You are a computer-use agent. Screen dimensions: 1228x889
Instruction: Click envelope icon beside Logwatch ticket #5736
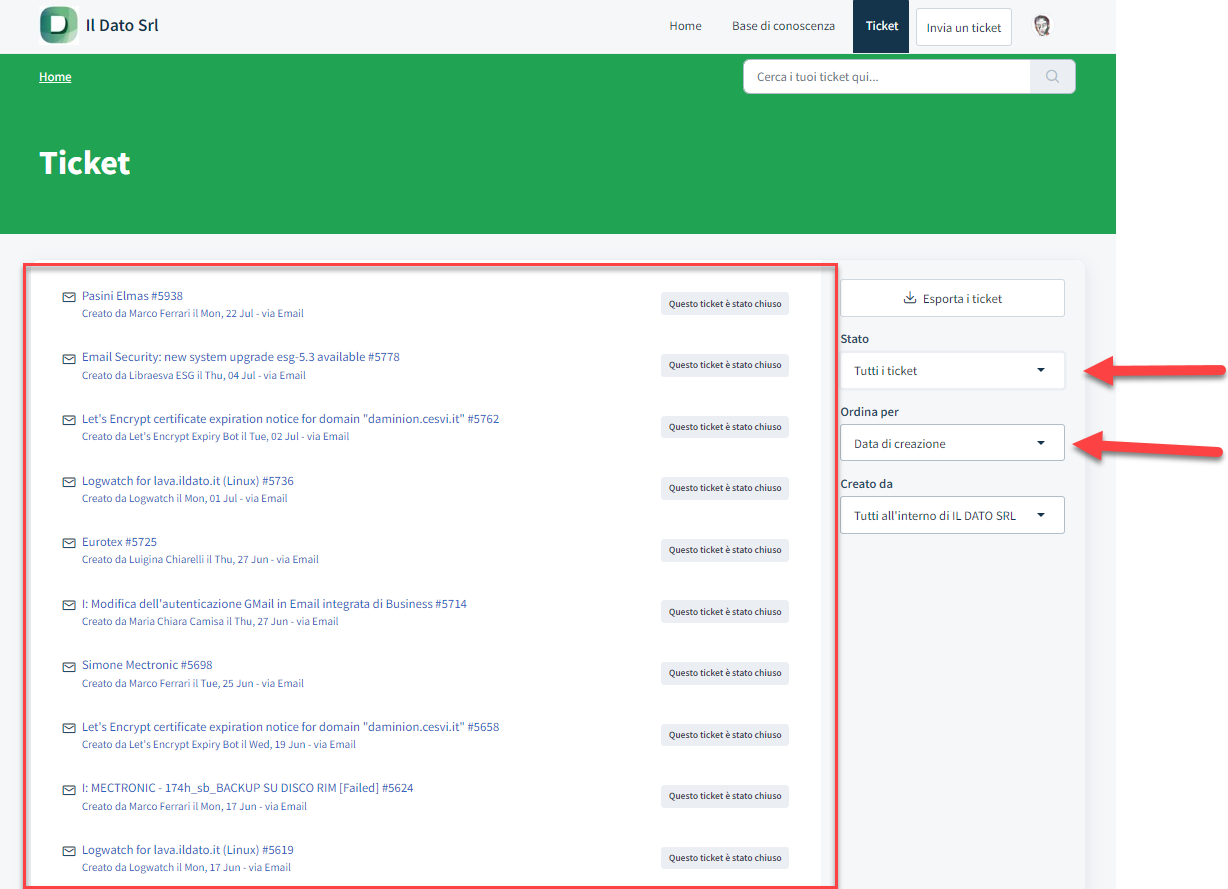[69, 482]
